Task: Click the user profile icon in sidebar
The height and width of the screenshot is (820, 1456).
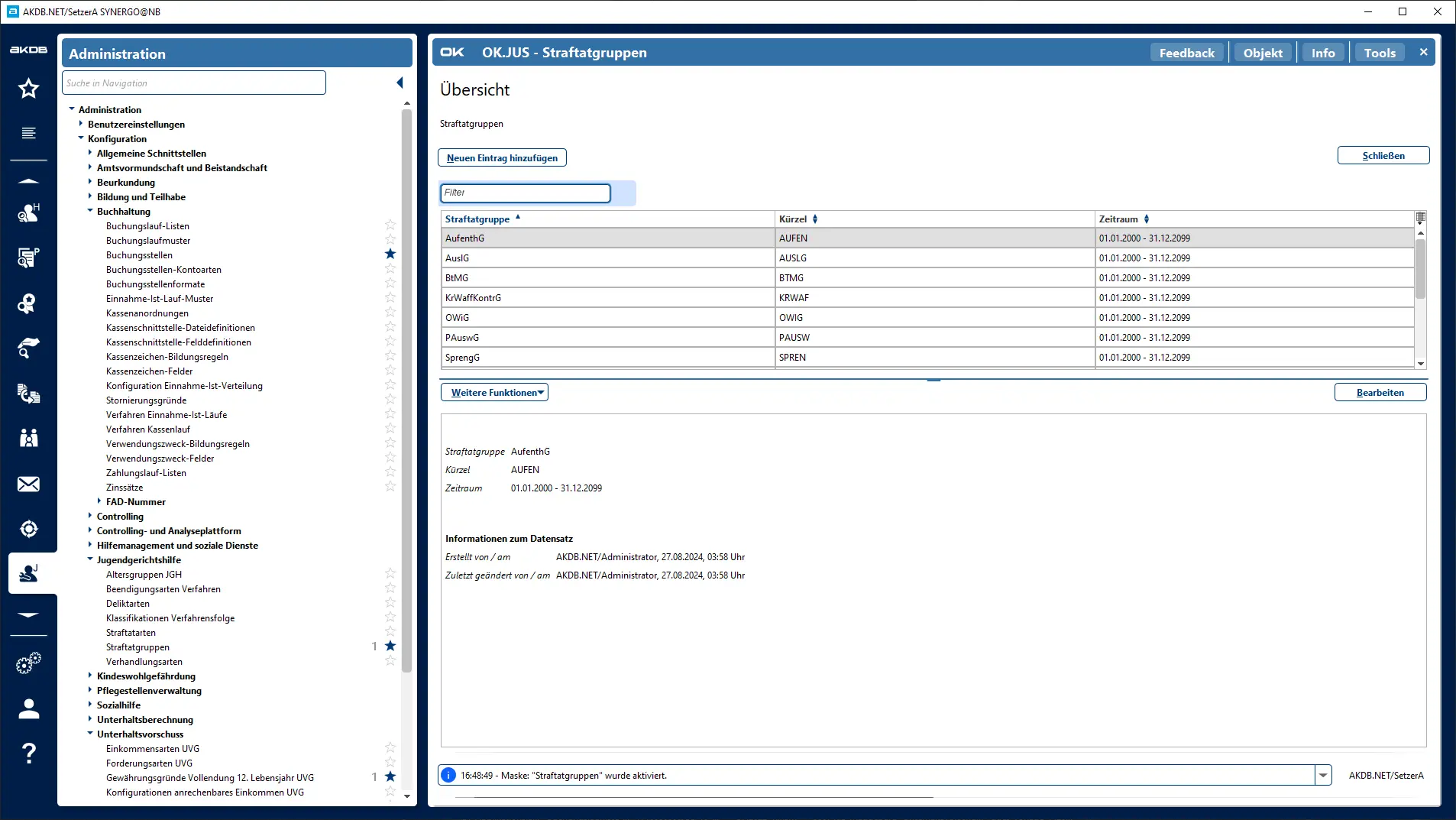Action: click(x=29, y=709)
